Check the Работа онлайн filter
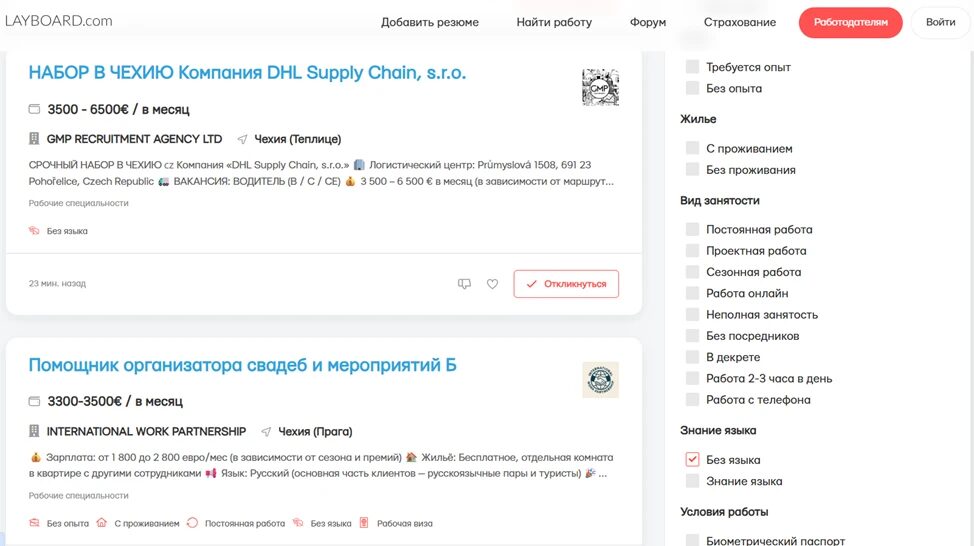 coord(692,293)
